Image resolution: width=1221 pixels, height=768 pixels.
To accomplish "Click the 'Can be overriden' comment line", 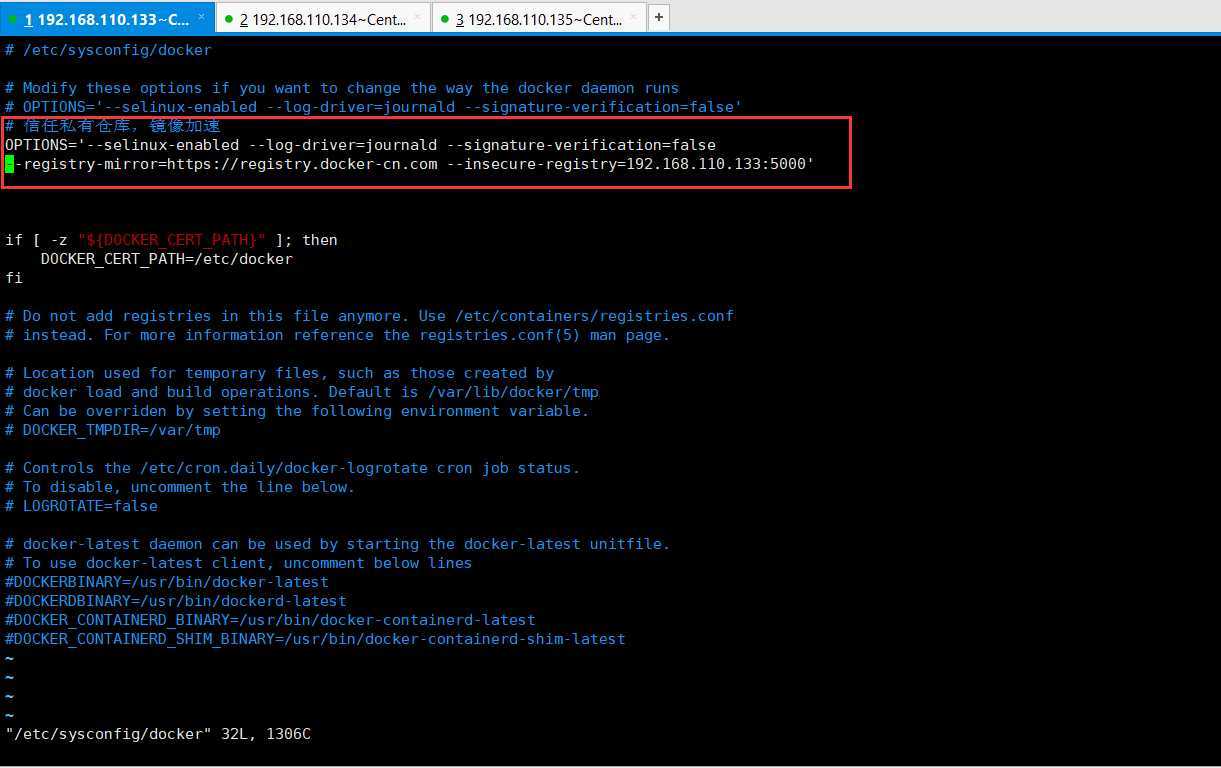I will tap(297, 411).
